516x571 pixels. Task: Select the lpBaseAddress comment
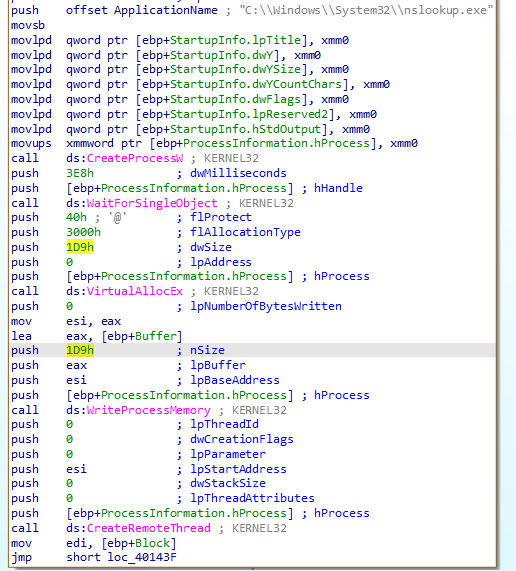click(x=235, y=380)
